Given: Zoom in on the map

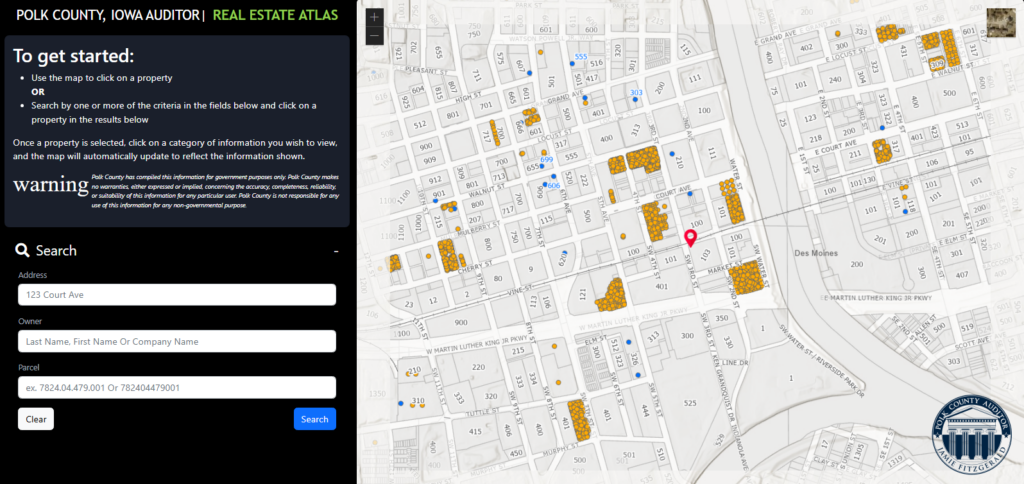Looking at the screenshot, I should pyautogui.click(x=374, y=17).
